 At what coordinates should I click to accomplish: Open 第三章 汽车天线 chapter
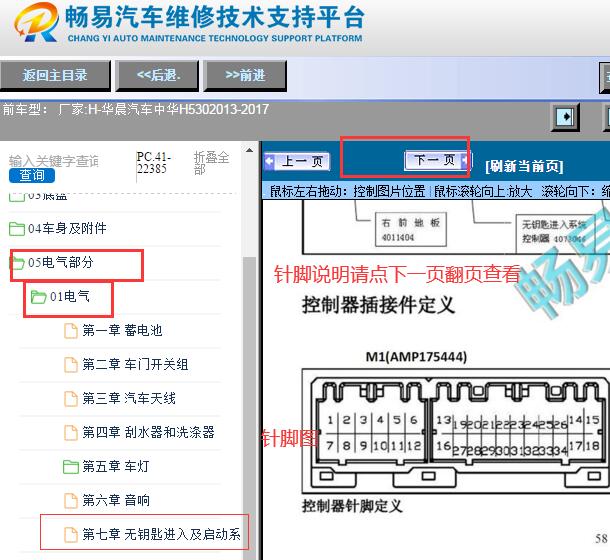[x=129, y=398]
